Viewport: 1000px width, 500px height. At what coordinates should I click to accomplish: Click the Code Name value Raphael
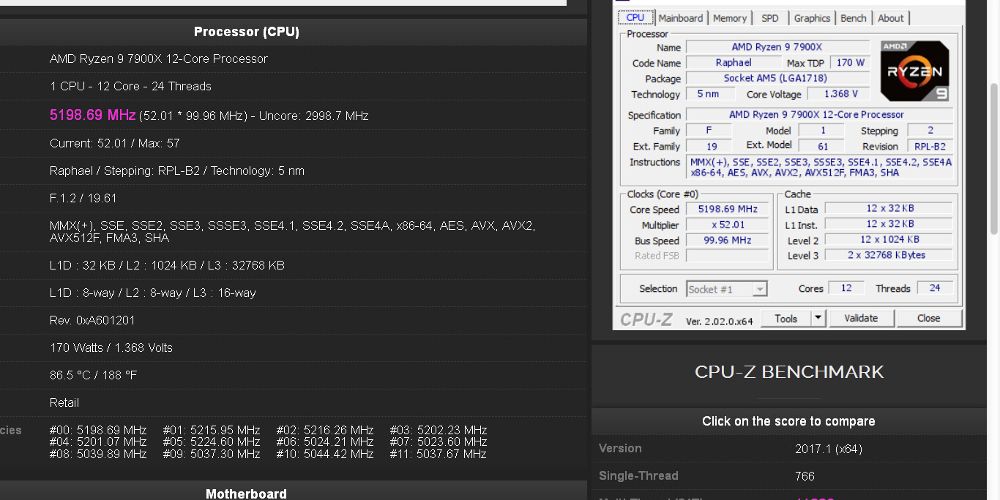tap(733, 62)
